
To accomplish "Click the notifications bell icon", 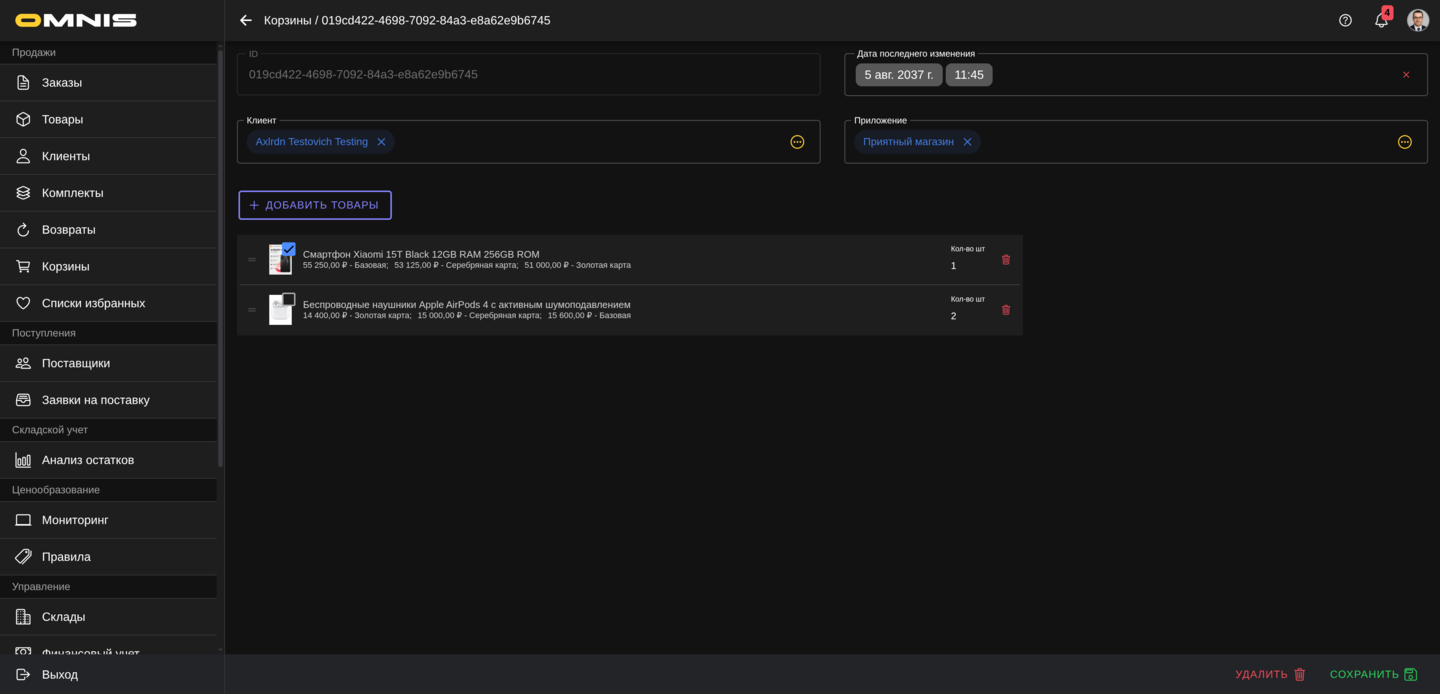I will 1381,21.
